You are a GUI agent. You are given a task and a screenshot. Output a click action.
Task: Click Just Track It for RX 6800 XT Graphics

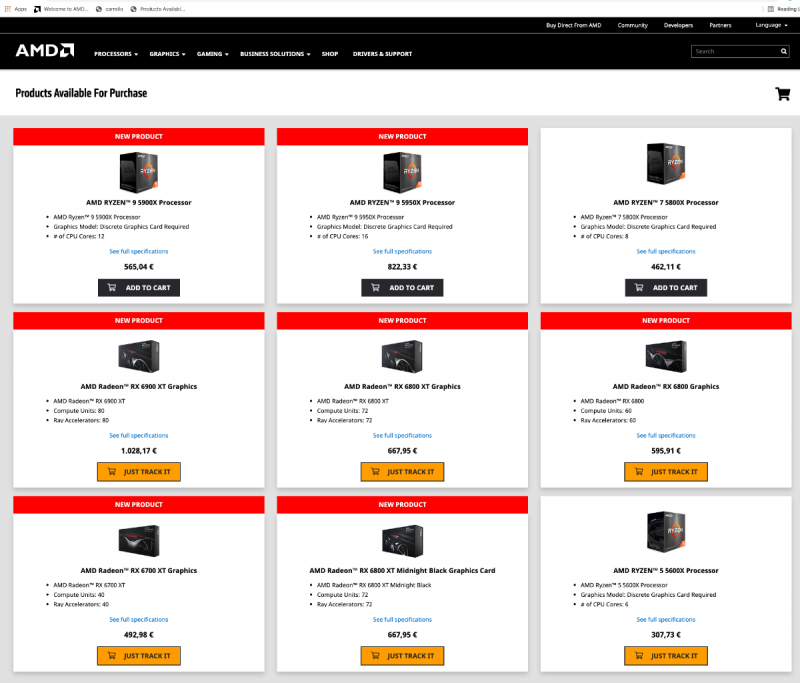pos(403,472)
